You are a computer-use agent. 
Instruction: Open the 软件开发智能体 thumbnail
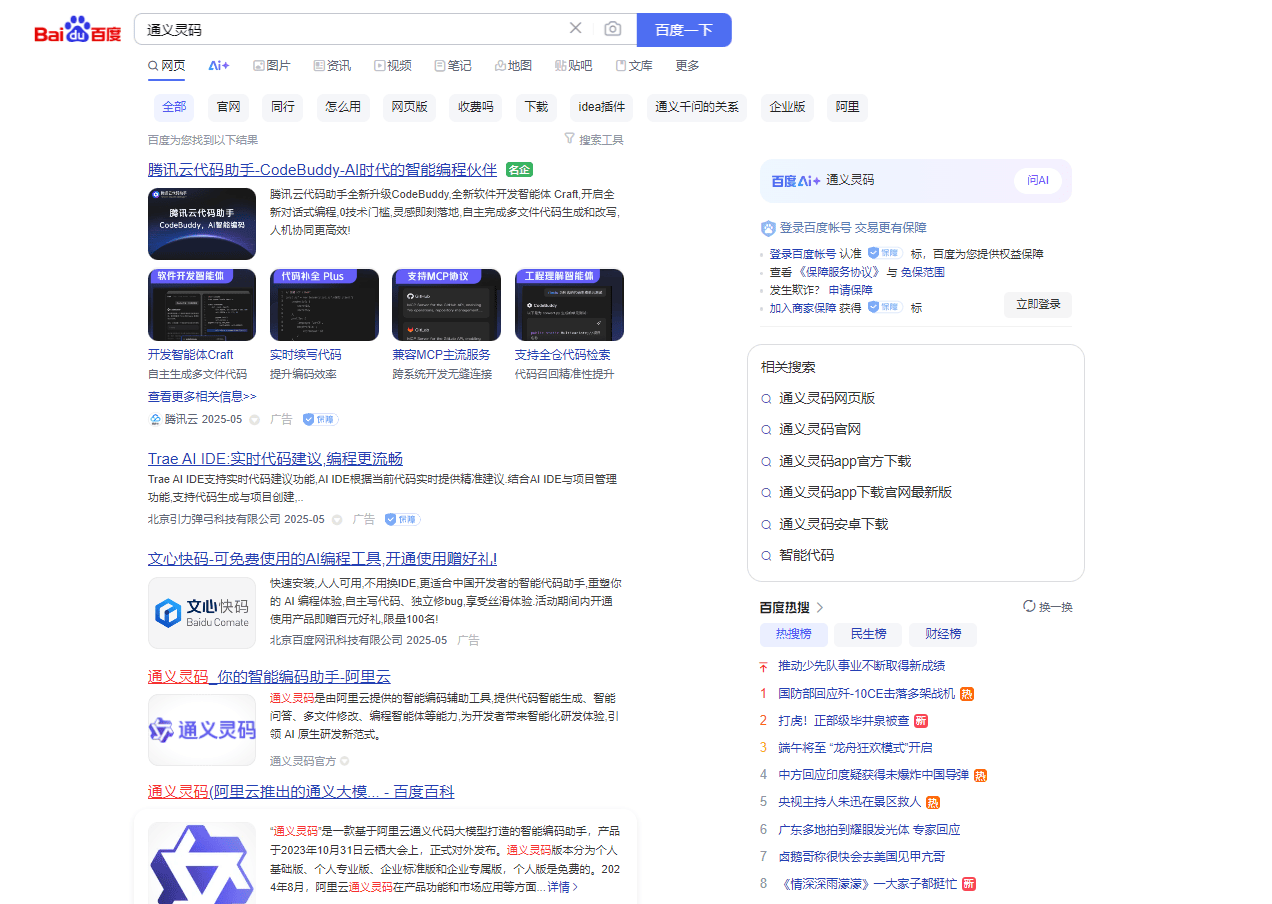[202, 305]
